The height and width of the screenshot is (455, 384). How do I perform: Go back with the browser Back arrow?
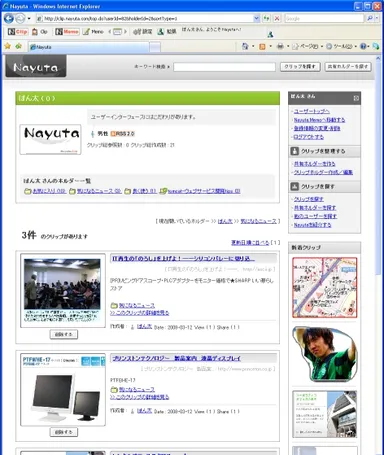[9, 18]
